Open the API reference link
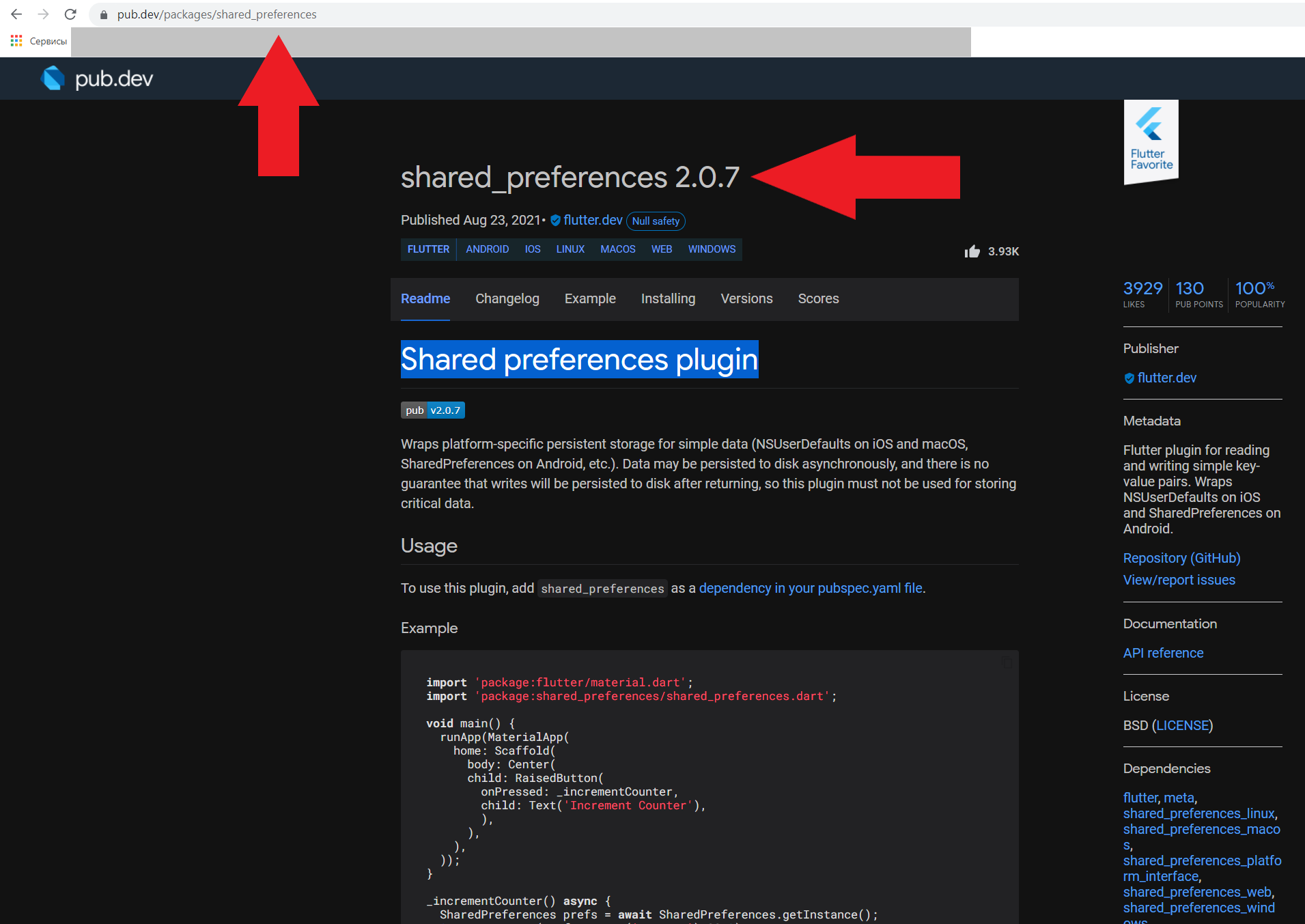1305x924 pixels. (1163, 653)
